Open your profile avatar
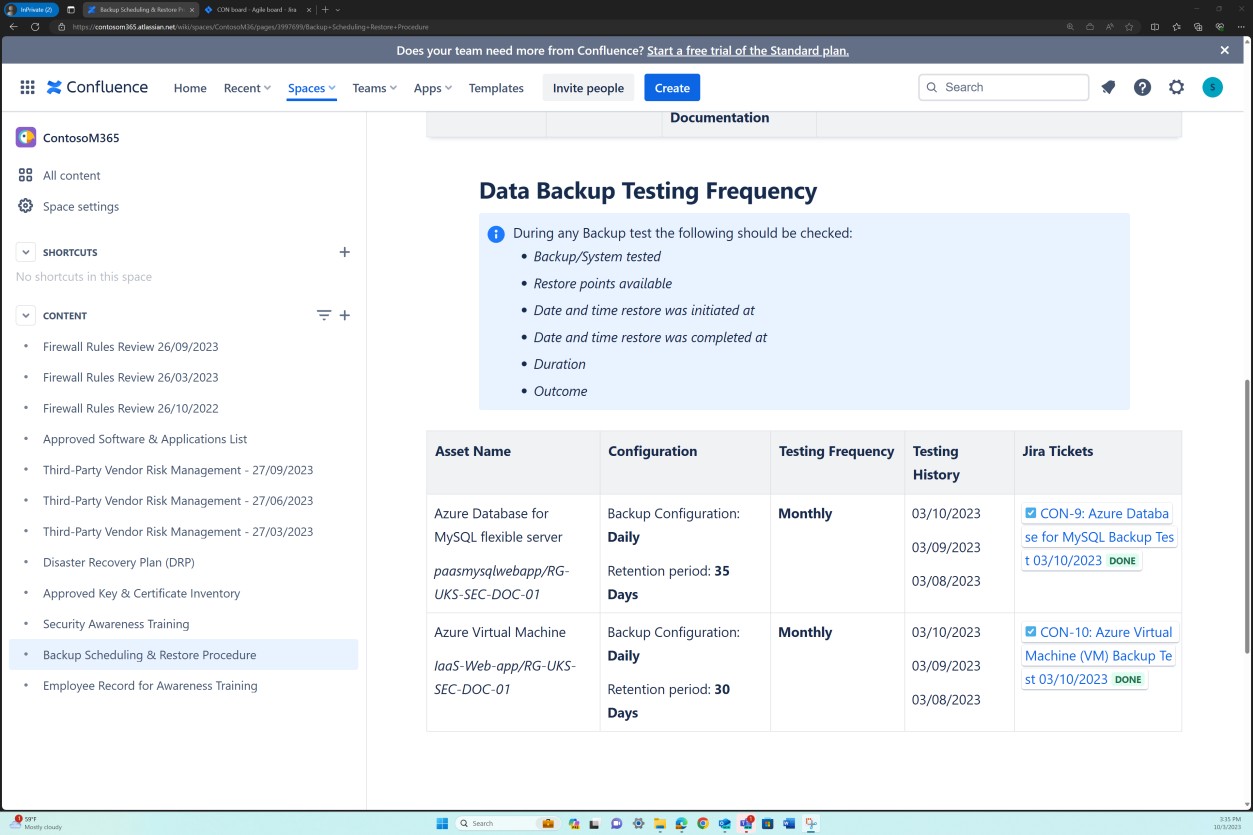This screenshot has height=835, width=1253. pyautogui.click(x=1212, y=87)
